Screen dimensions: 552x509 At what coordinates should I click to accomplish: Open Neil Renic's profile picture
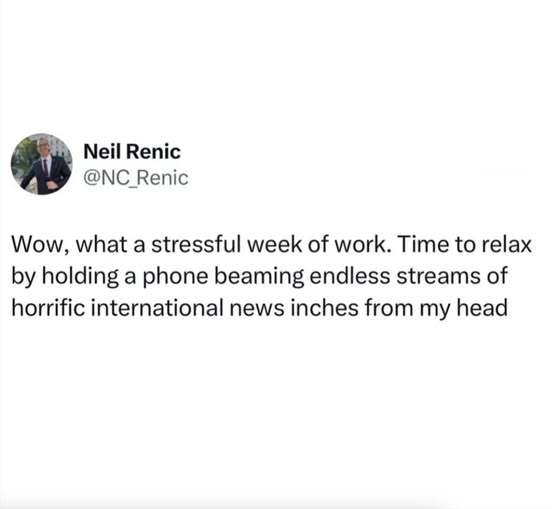click(42, 164)
